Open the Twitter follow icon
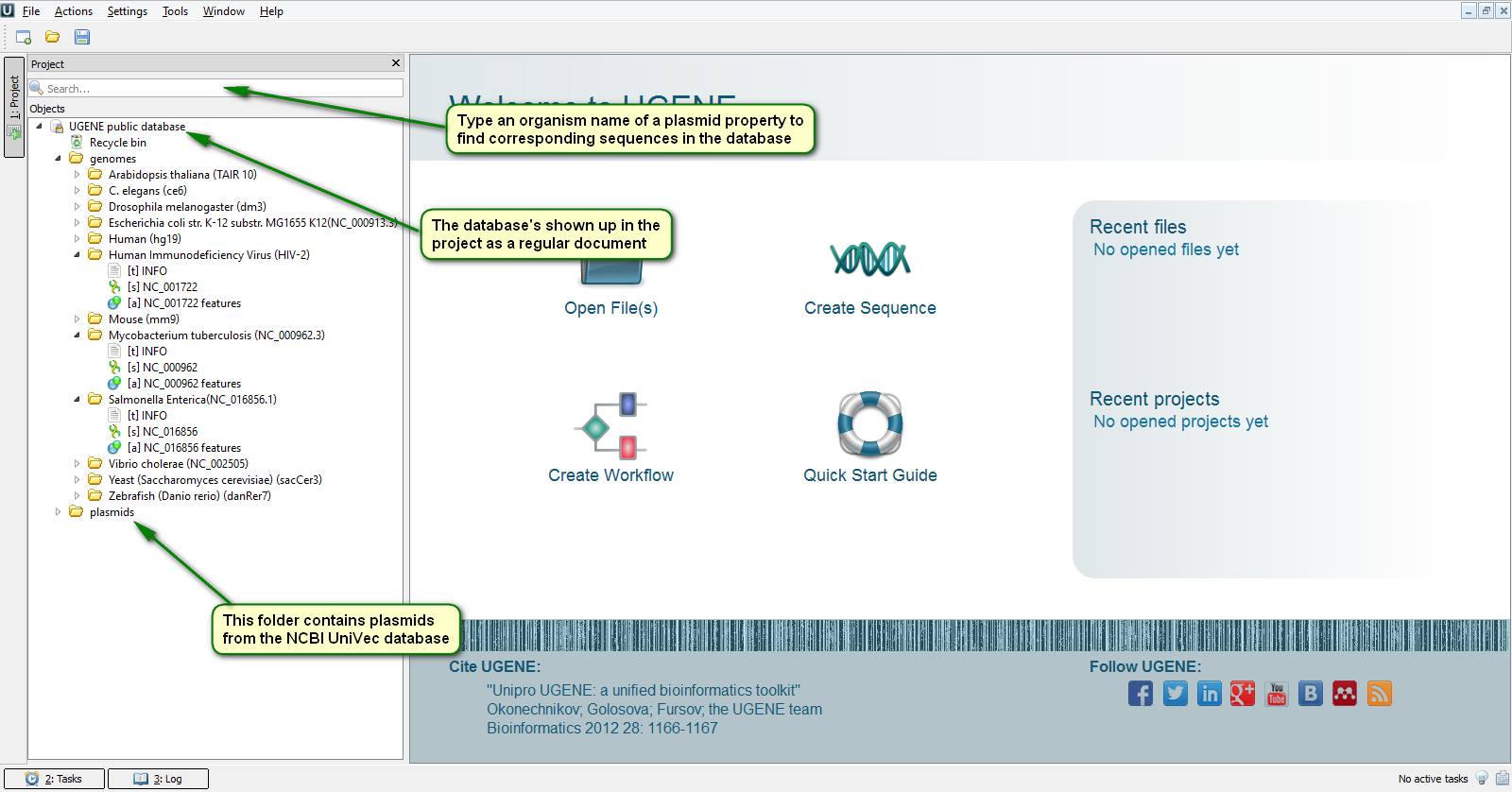Screen dimensions: 1512x792 [1175, 694]
